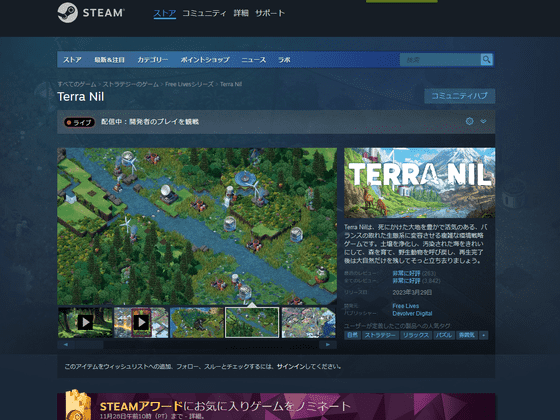Open the カテゴリー menu
560x420 pixels.
(152, 60)
